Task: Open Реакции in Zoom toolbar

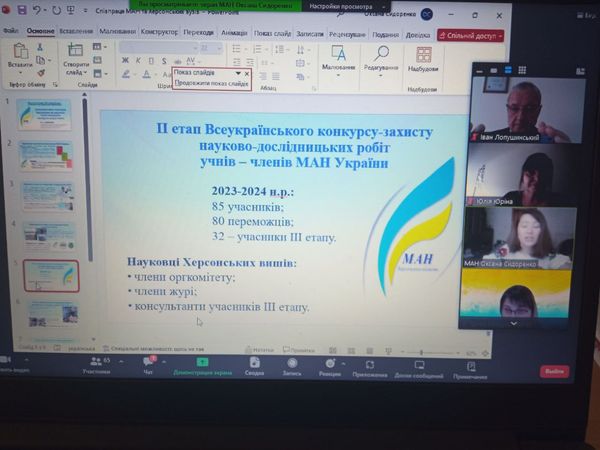Action: [x=330, y=367]
